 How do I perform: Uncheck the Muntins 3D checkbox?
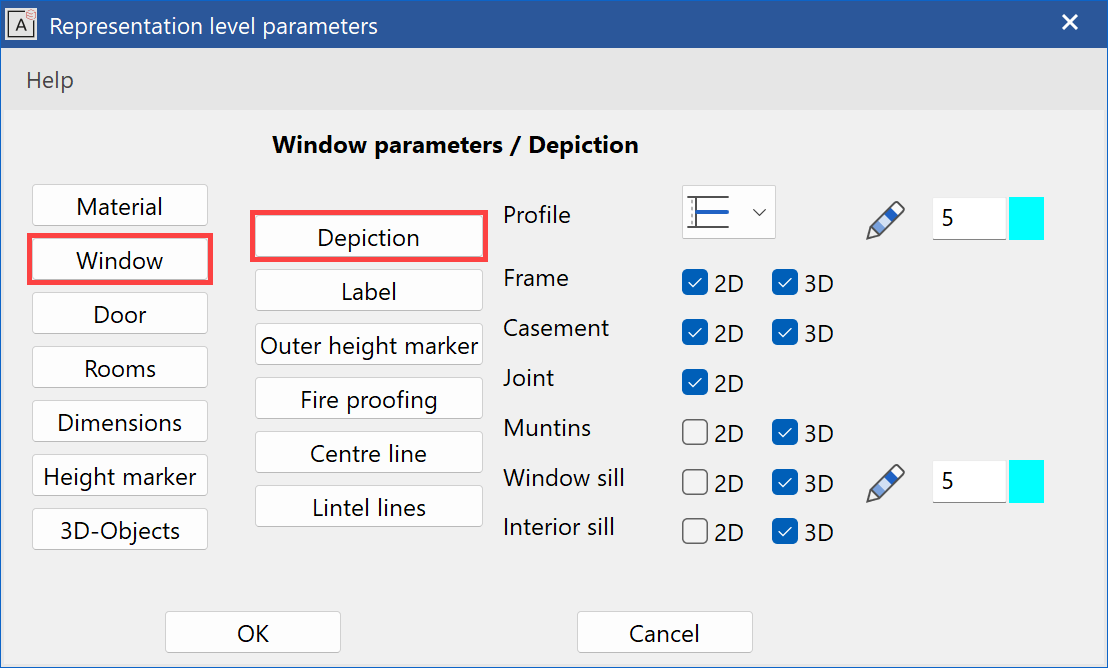tap(785, 433)
